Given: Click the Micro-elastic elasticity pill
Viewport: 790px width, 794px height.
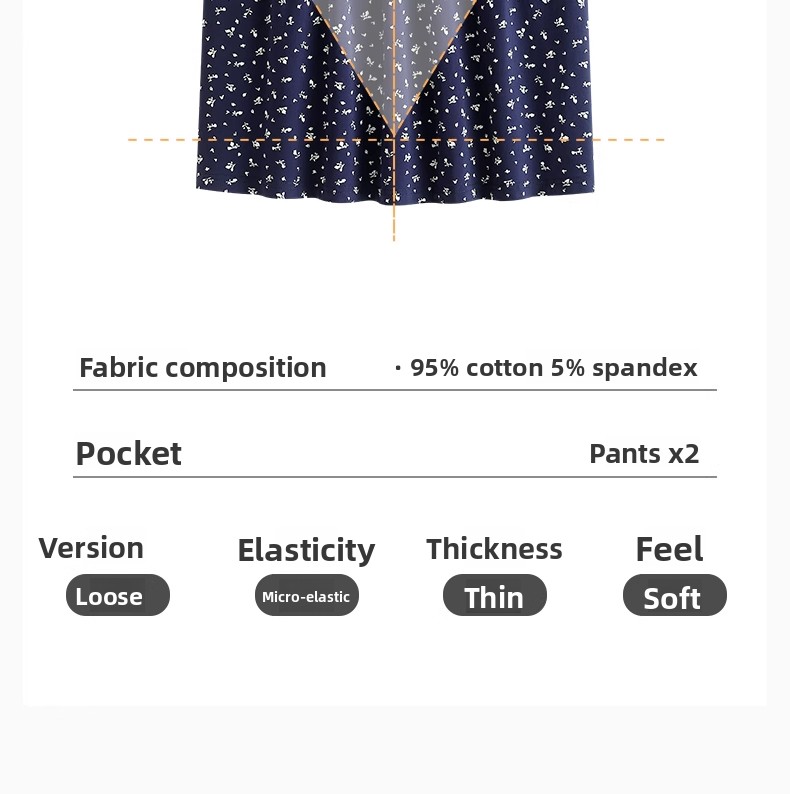Looking at the screenshot, I should 306,596.
